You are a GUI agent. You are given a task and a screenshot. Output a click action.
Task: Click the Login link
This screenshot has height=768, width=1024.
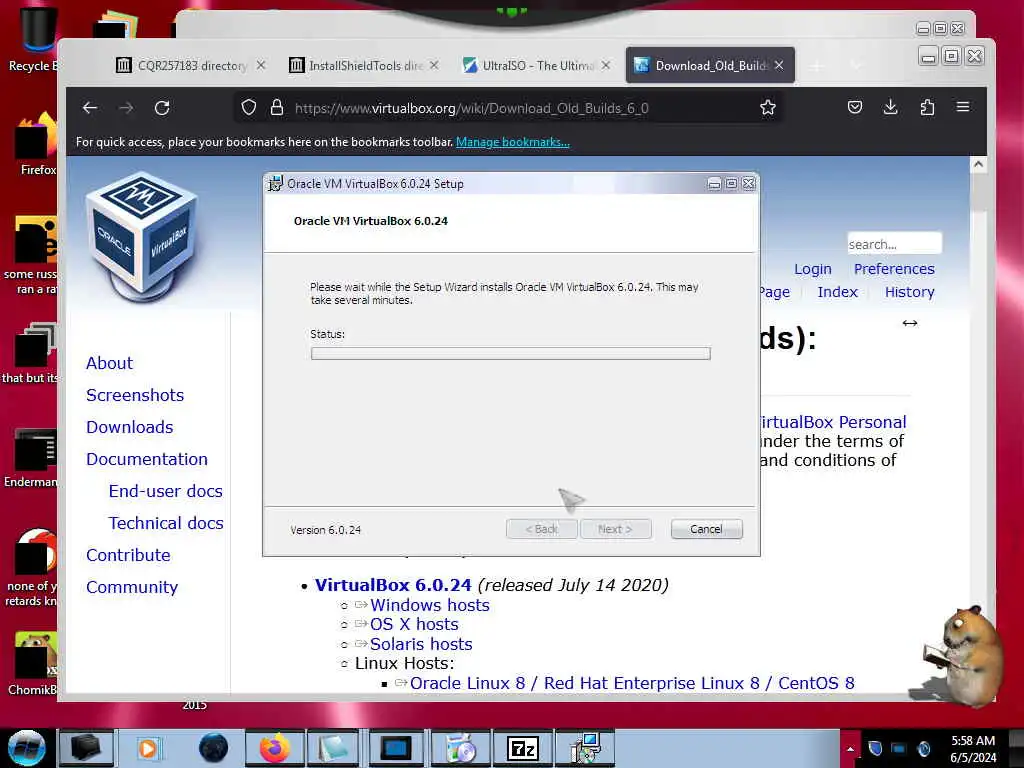coord(812,269)
